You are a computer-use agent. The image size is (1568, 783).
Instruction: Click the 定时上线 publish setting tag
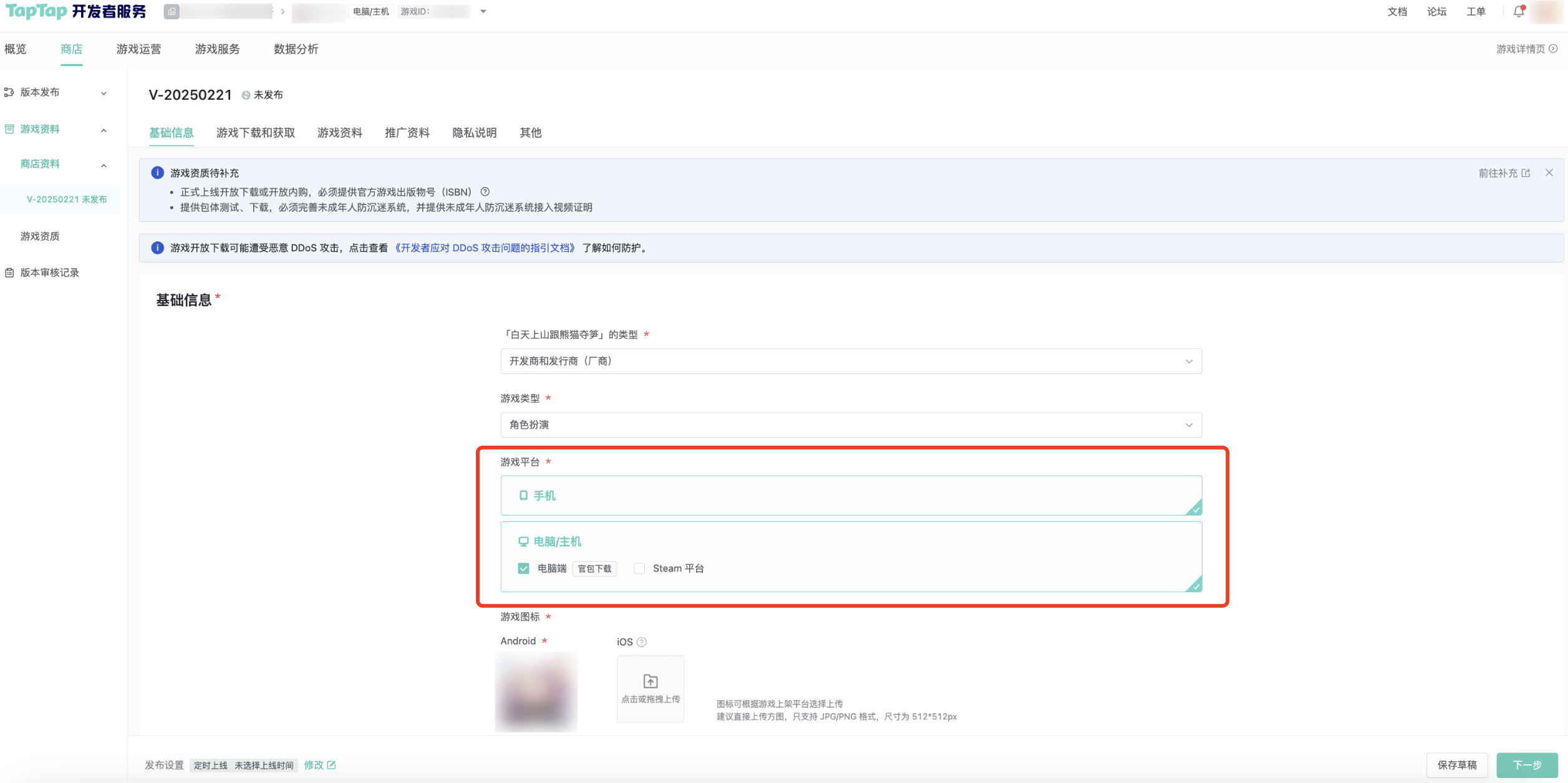click(211, 765)
